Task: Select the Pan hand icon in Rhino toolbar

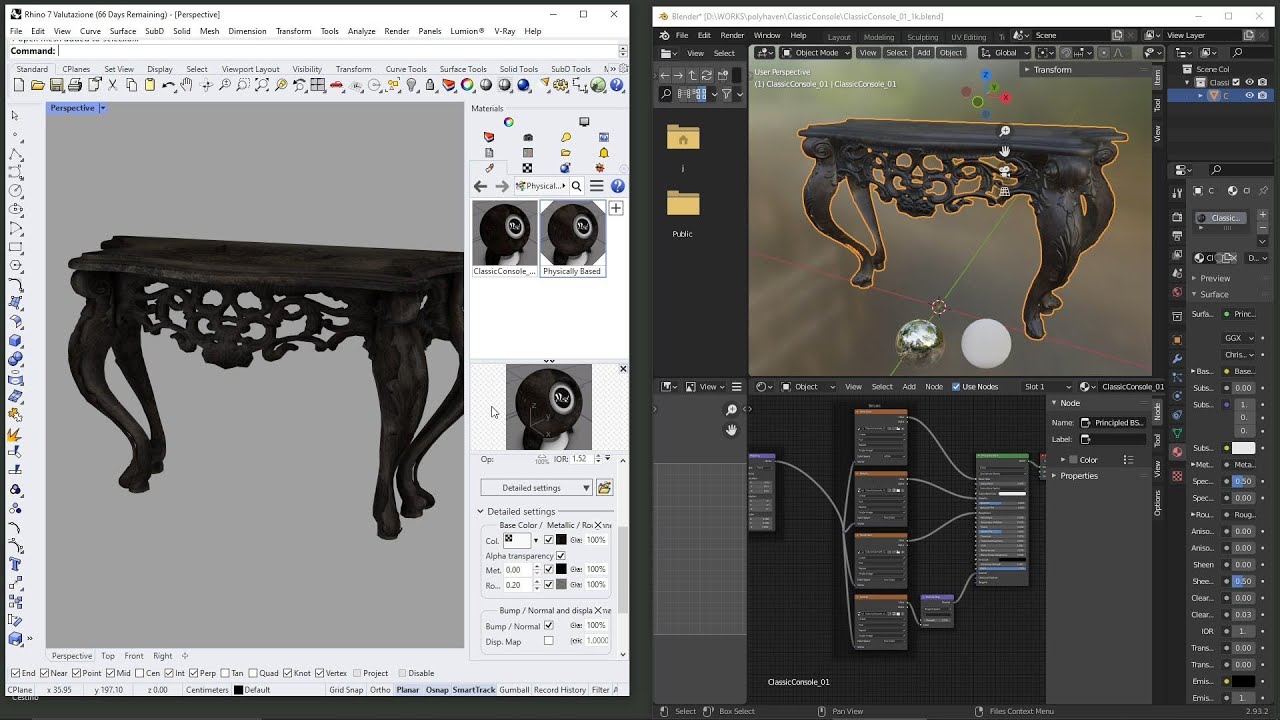Action: tap(187, 86)
